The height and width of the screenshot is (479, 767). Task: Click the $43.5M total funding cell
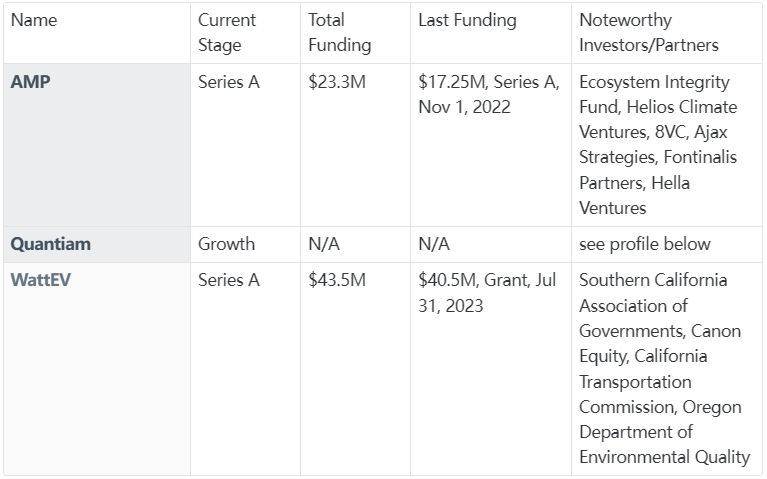click(356, 369)
